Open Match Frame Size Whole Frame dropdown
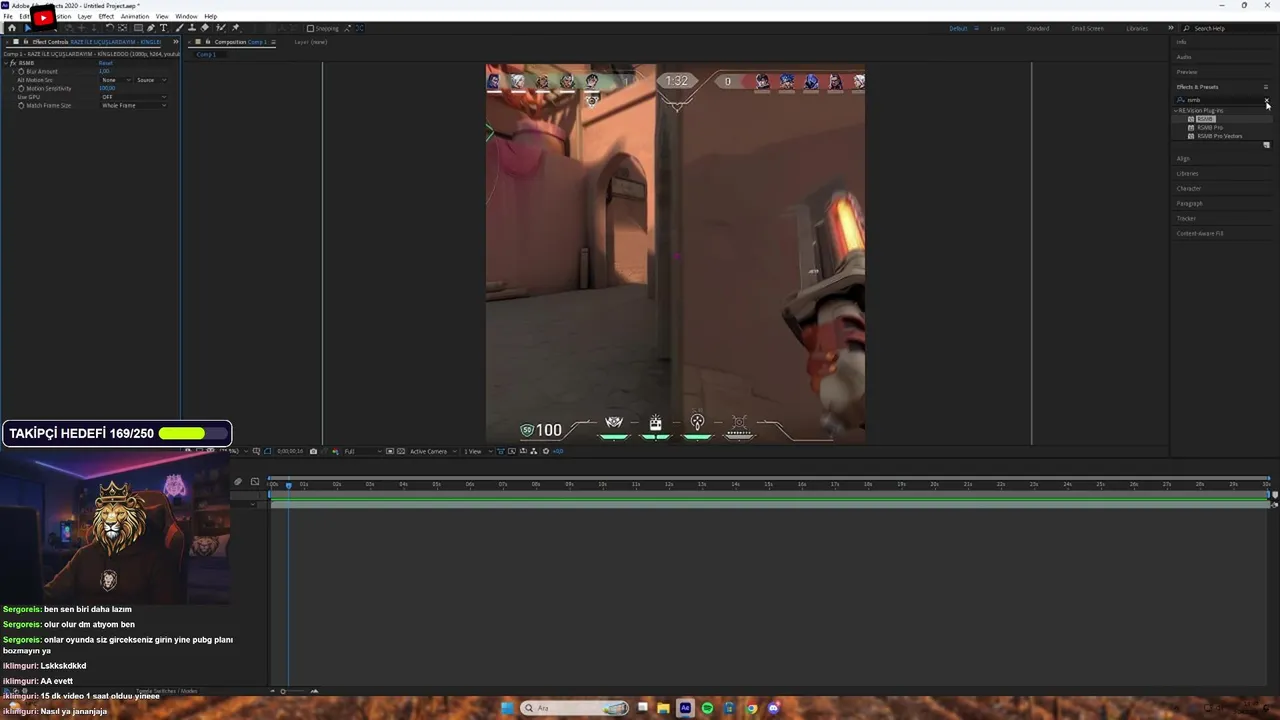The height and width of the screenshot is (720, 1280). tap(134, 106)
